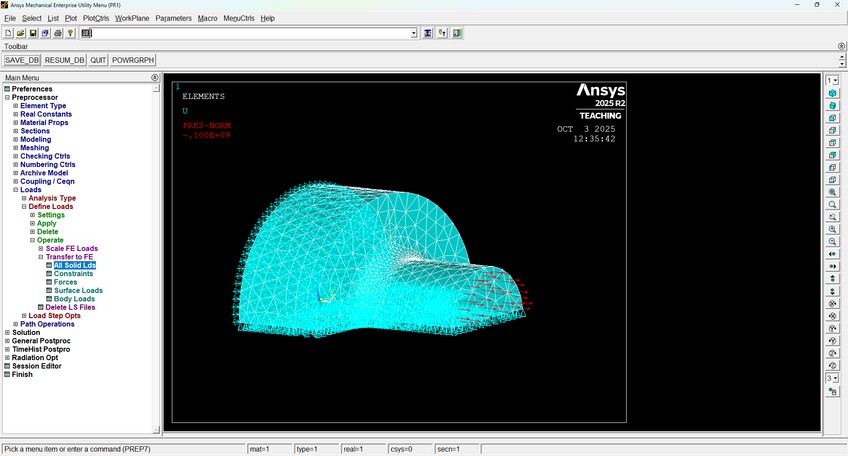848x456 pixels.
Task: Collapse the Main Menu panel
Action: pyautogui.click(x=155, y=77)
